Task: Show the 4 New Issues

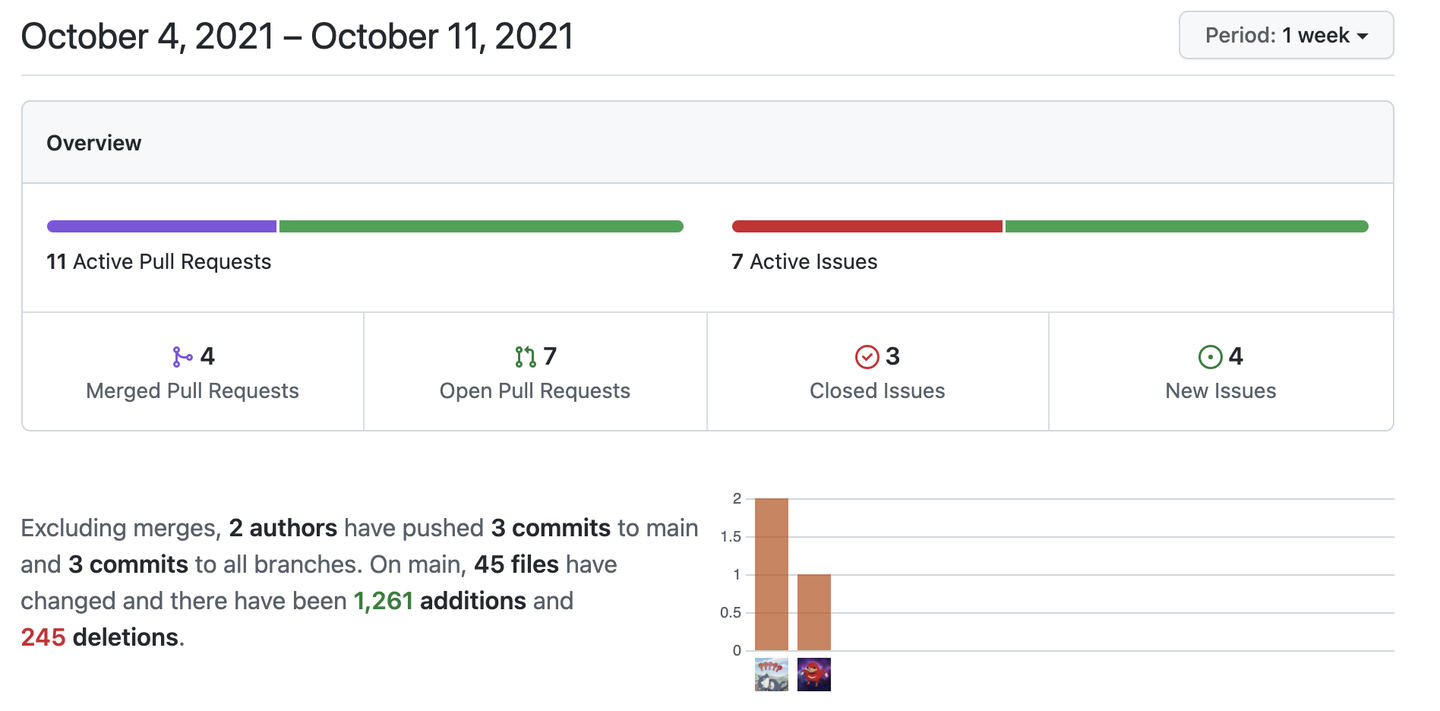Action: click(1221, 372)
